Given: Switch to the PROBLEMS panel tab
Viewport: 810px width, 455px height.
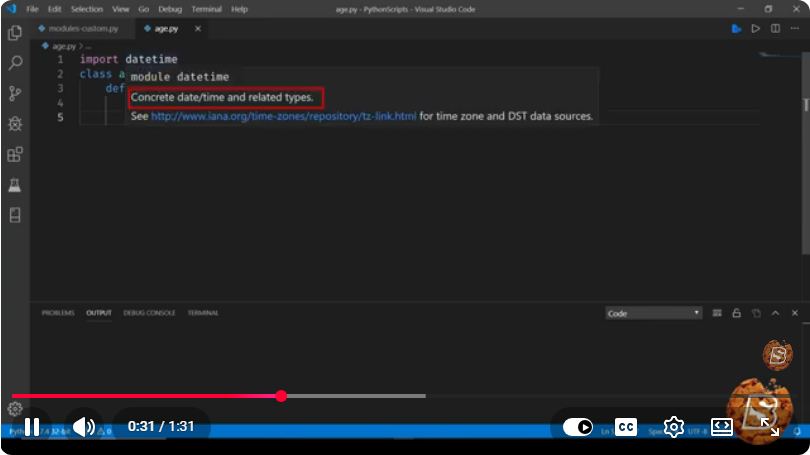Looking at the screenshot, I should [x=58, y=313].
